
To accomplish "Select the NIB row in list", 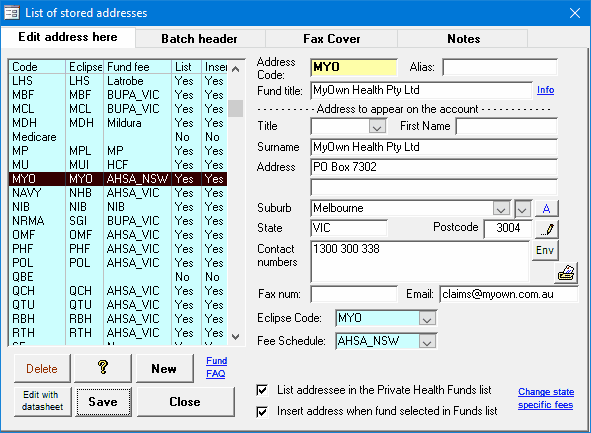I will (118, 207).
